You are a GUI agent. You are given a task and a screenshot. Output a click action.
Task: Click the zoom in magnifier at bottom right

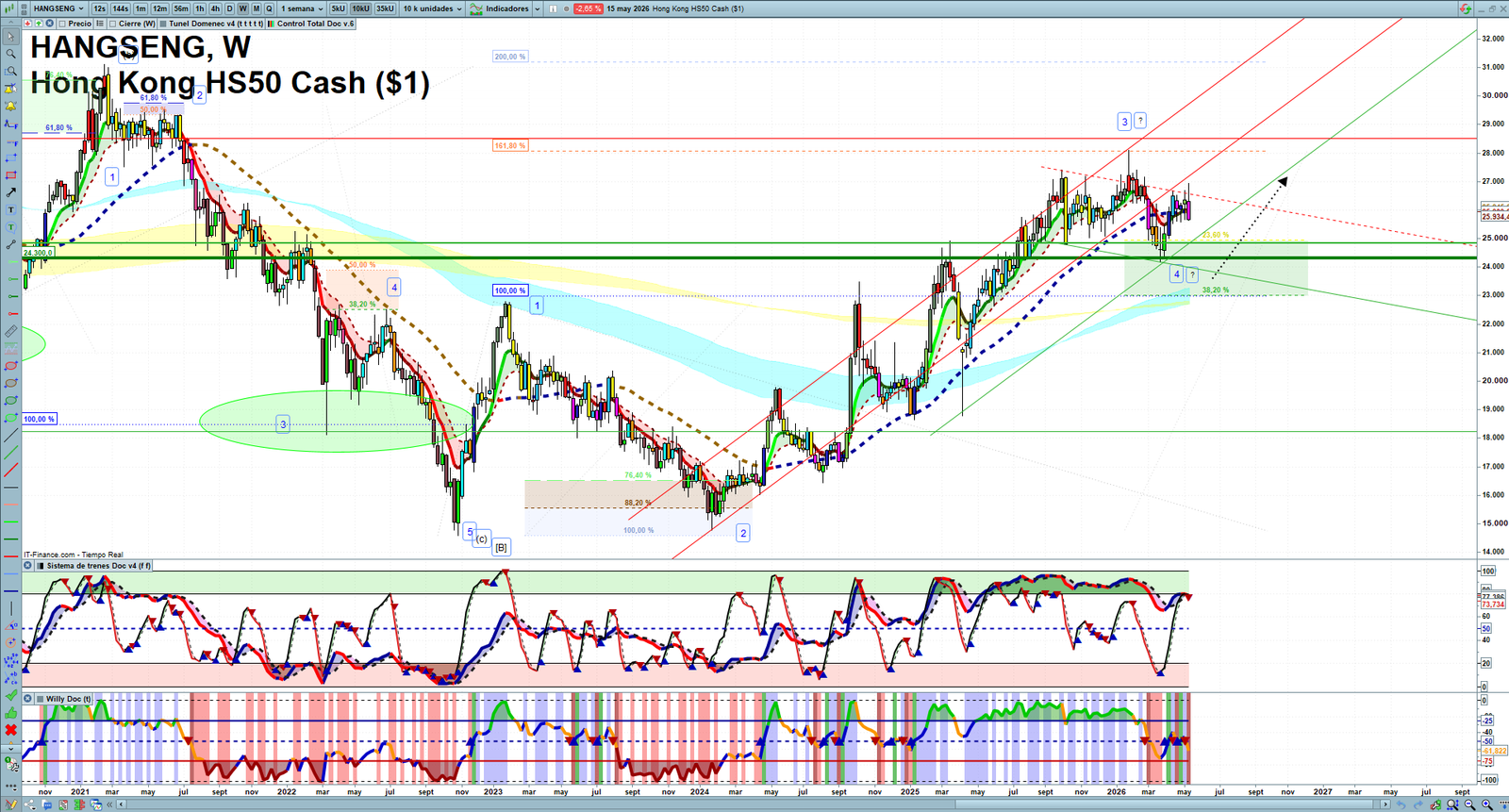(x=1487, y=804)
